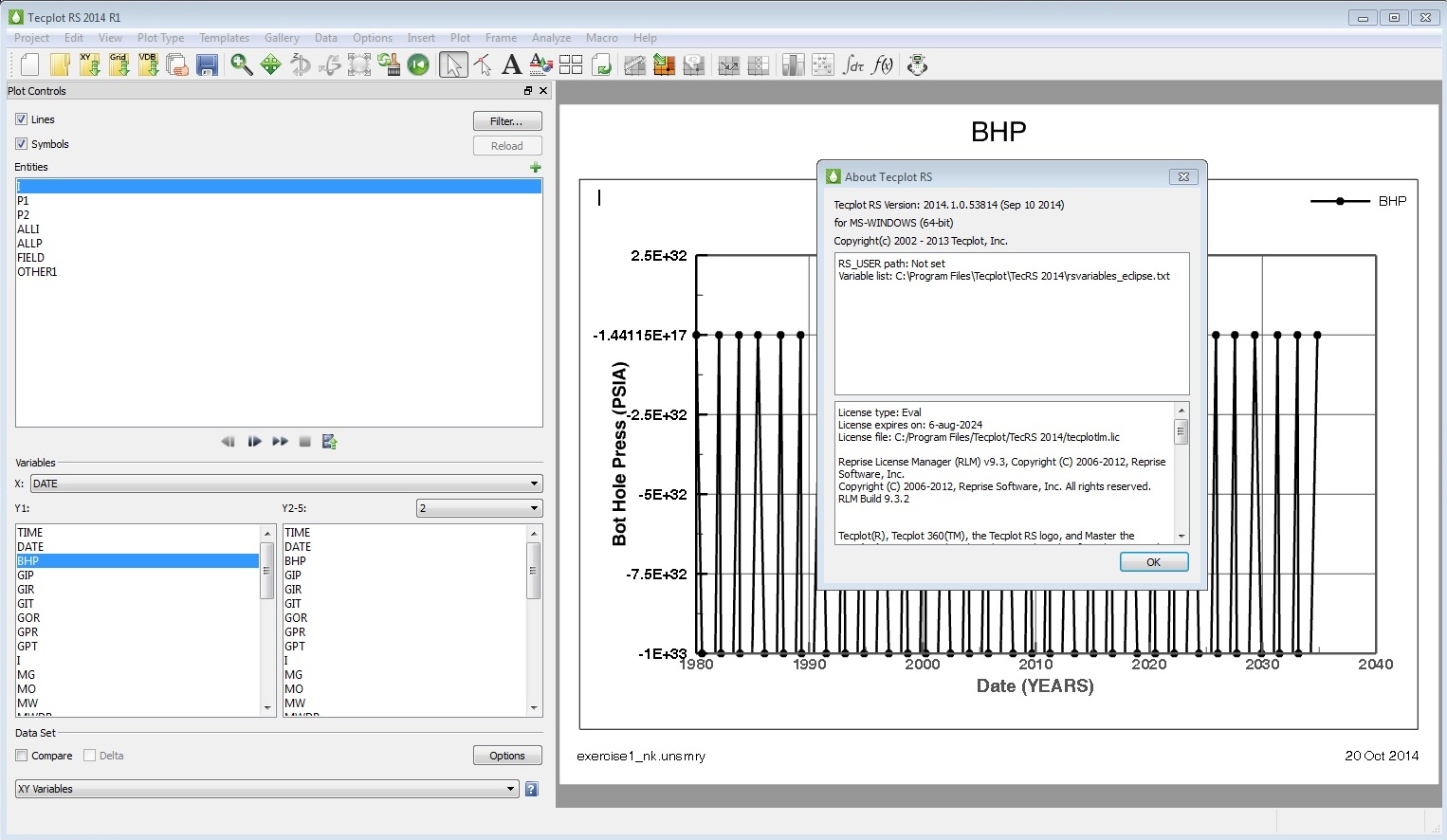Click the brush refresh toolbar icon
The width and height of the screenshot is (1447, 840).
[389, 64]
